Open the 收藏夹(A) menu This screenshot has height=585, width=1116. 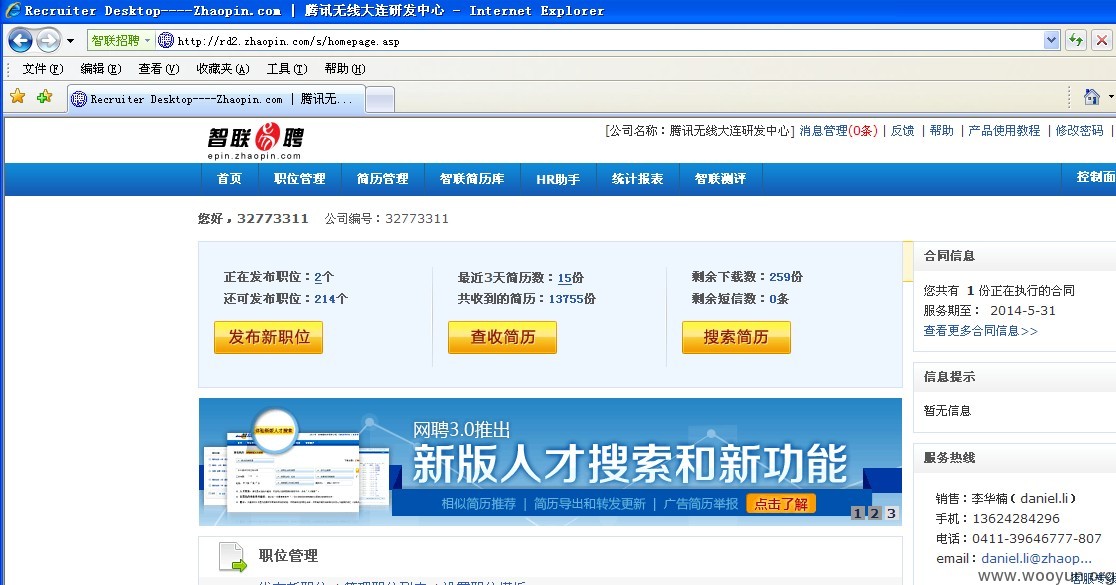coord(222,68)
